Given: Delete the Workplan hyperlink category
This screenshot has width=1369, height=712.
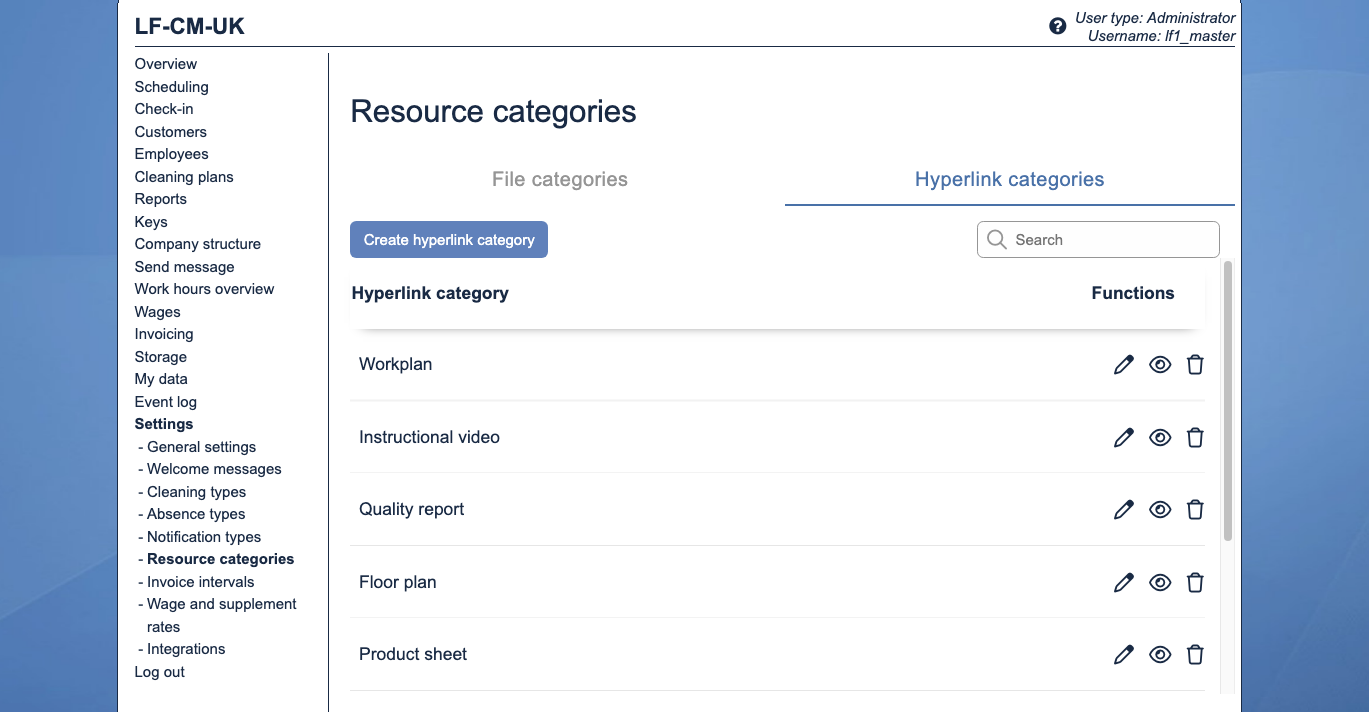Looking at the screenshot, I should tap(1195, 365).
